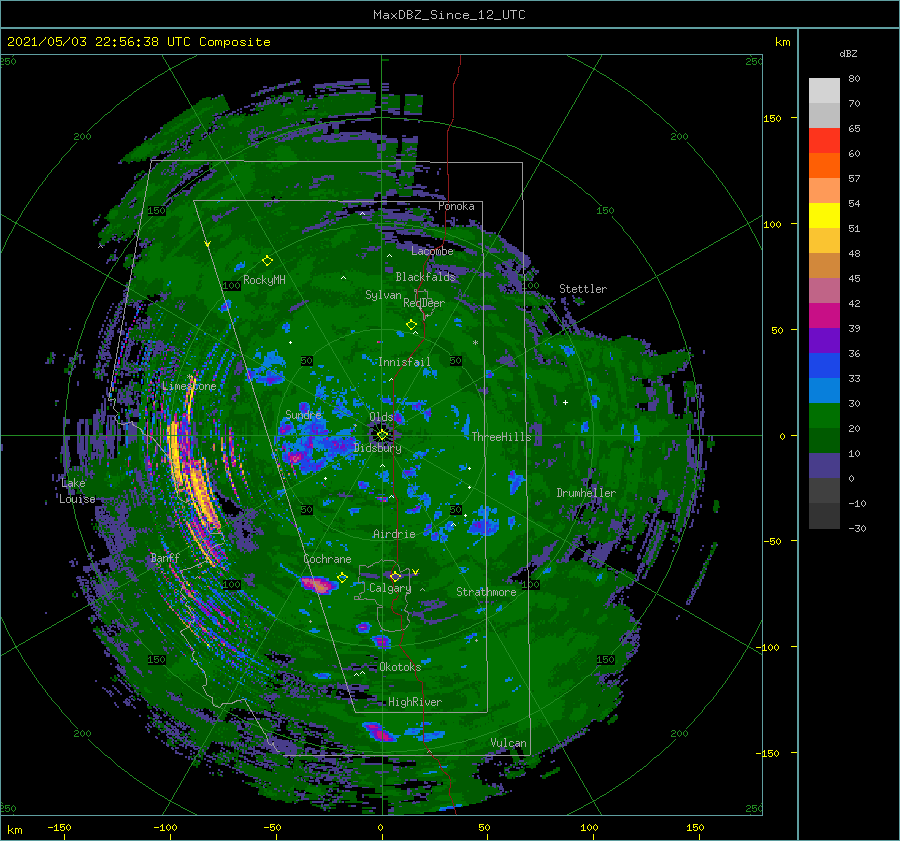Click the Limestone label
Screen dimensions: 900x841
coord(189,386)
